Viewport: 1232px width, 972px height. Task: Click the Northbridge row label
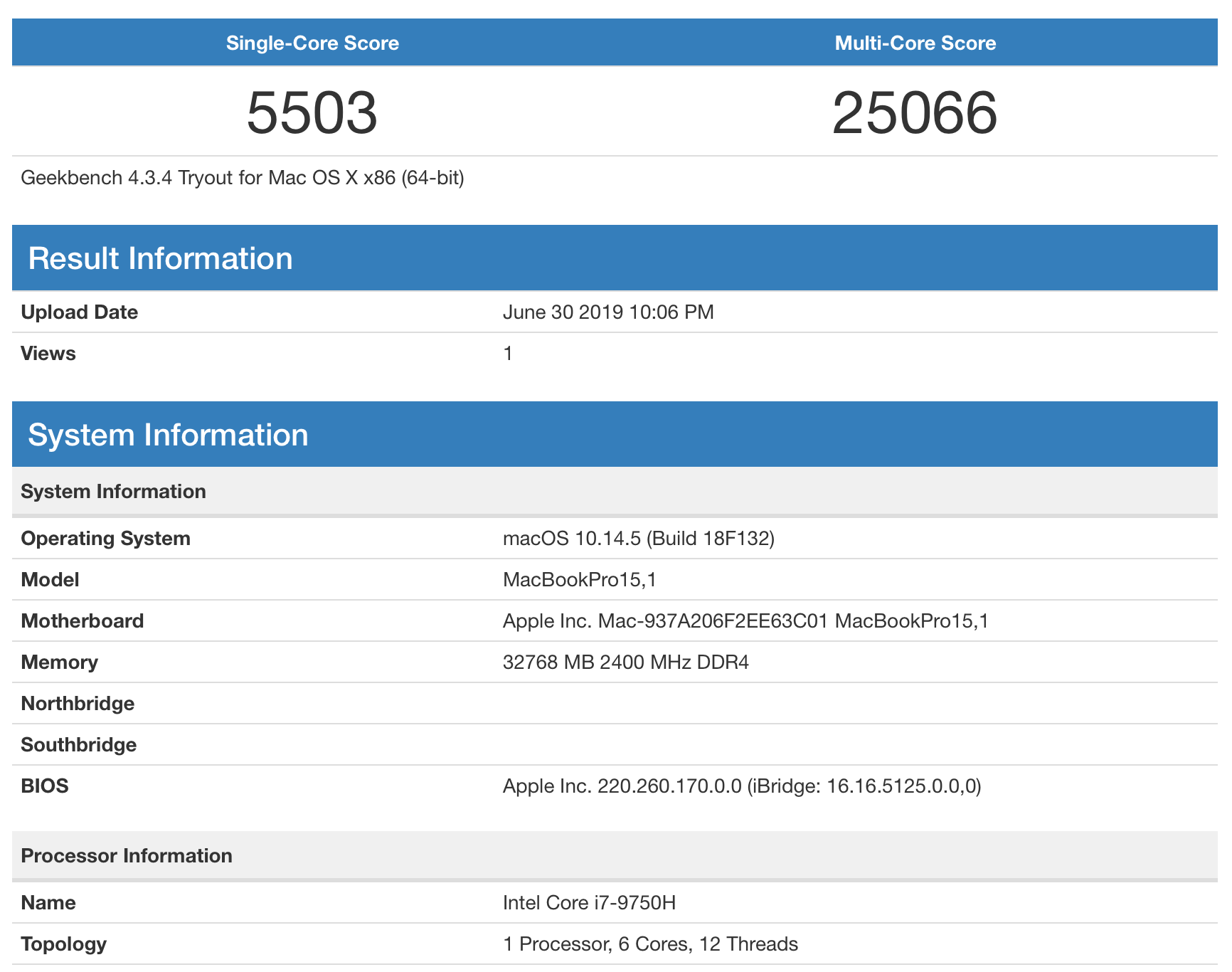(78, 704)
